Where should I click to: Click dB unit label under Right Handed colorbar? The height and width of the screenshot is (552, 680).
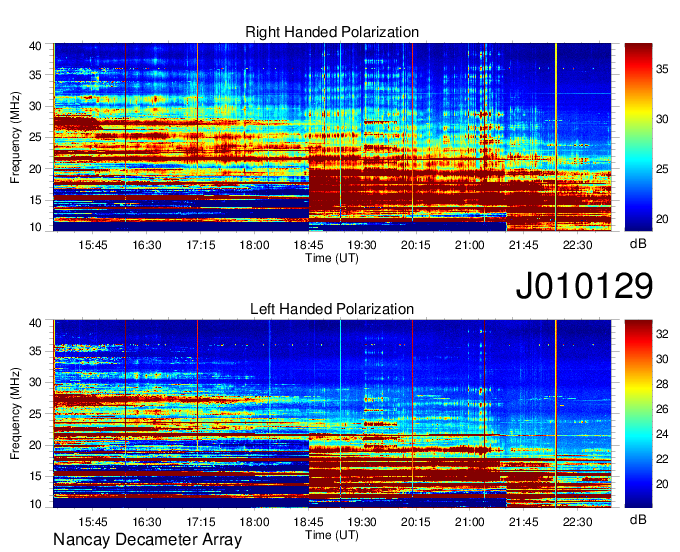point(638,244)
